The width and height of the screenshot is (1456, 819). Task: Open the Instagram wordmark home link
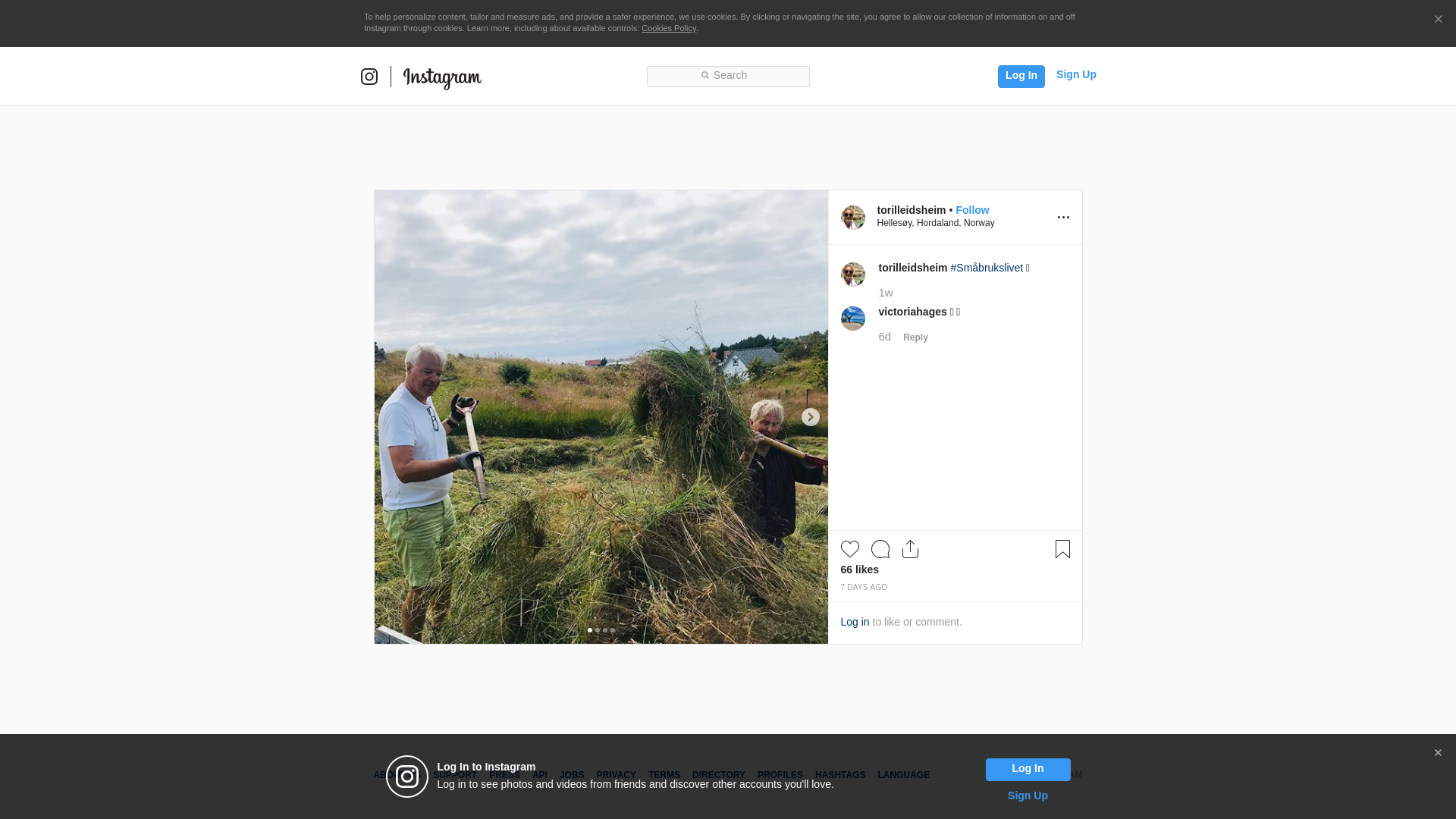(x=442, y=77)
